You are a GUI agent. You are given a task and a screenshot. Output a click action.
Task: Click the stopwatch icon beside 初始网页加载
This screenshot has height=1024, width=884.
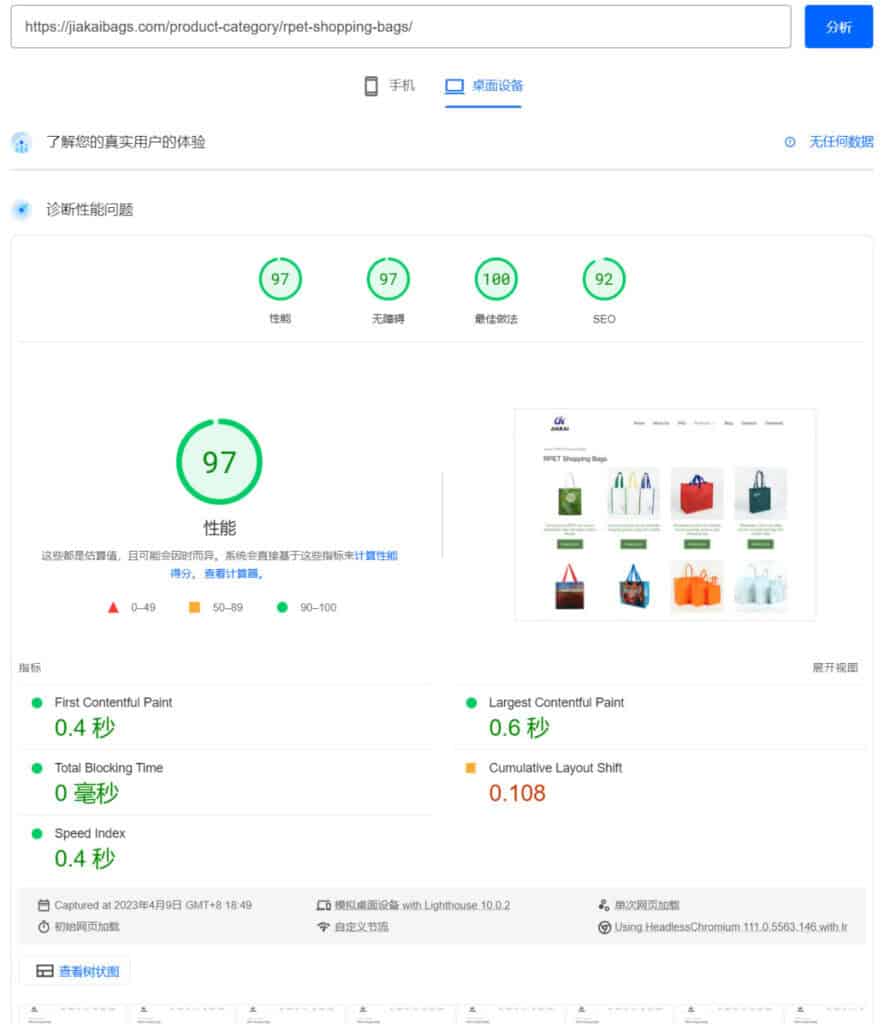click(x=44, y=927)
